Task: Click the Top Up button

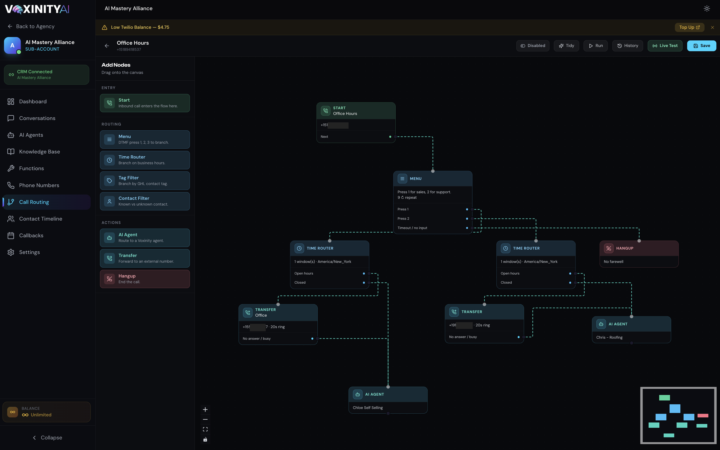Action: (x=689, y=28)
